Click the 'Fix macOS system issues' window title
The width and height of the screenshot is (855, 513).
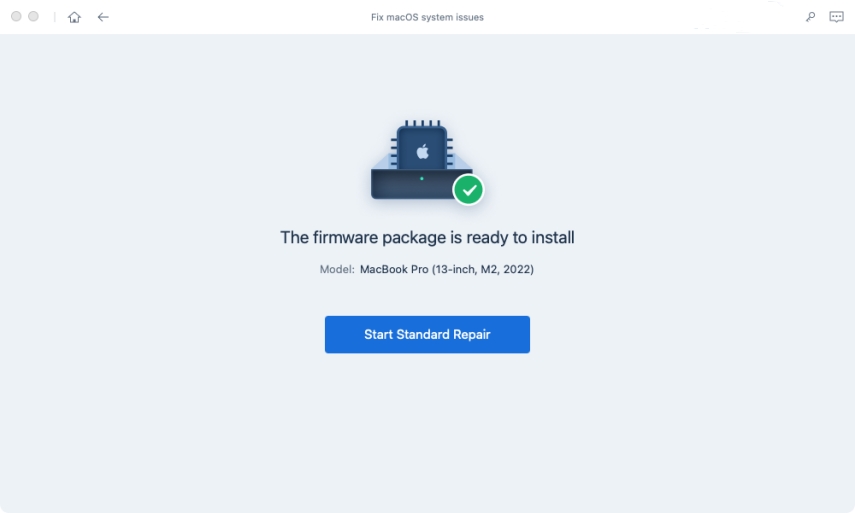[x=427, y=17]
